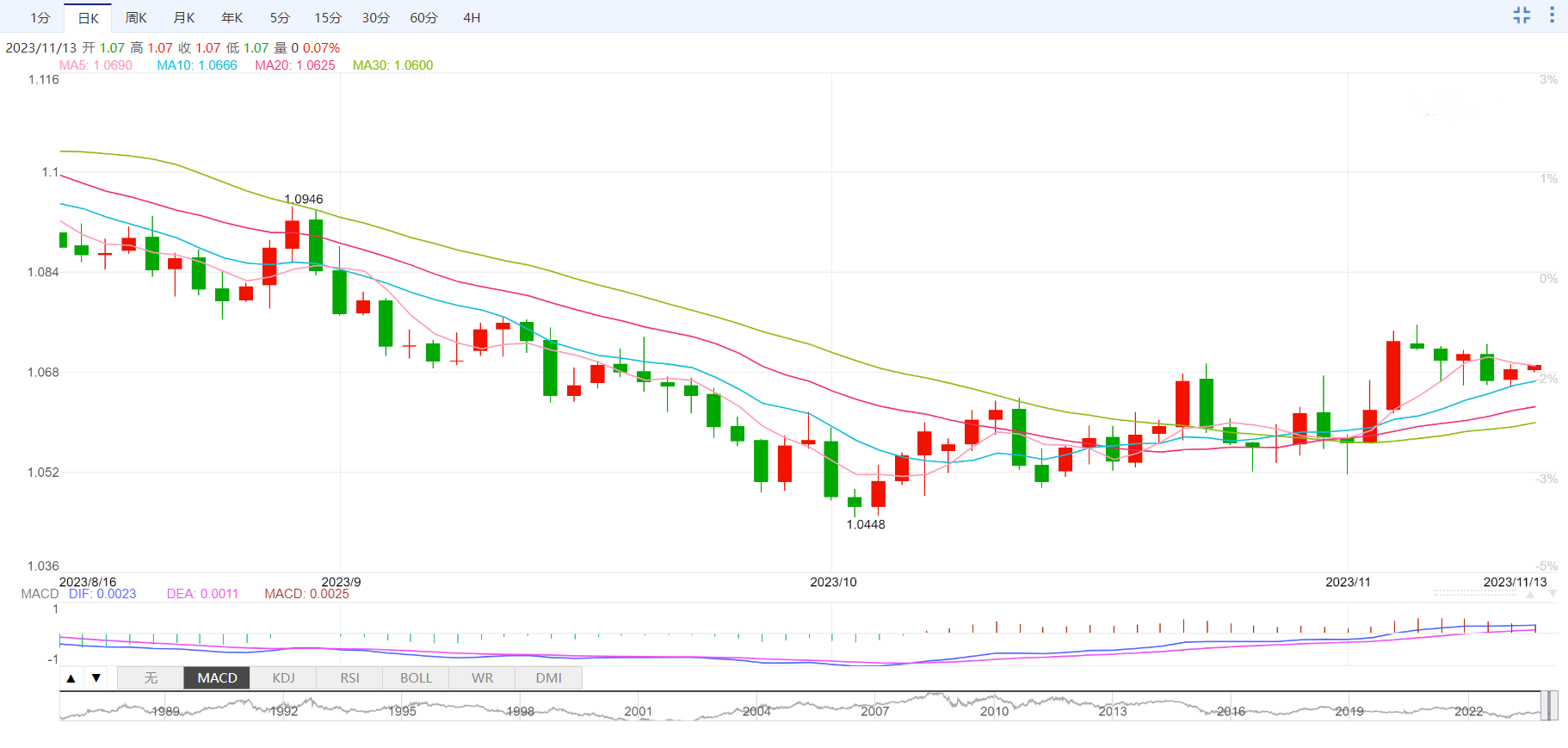Switch to the 周K weekly chart tab
Screen dimensions: 1568x748
136,17
